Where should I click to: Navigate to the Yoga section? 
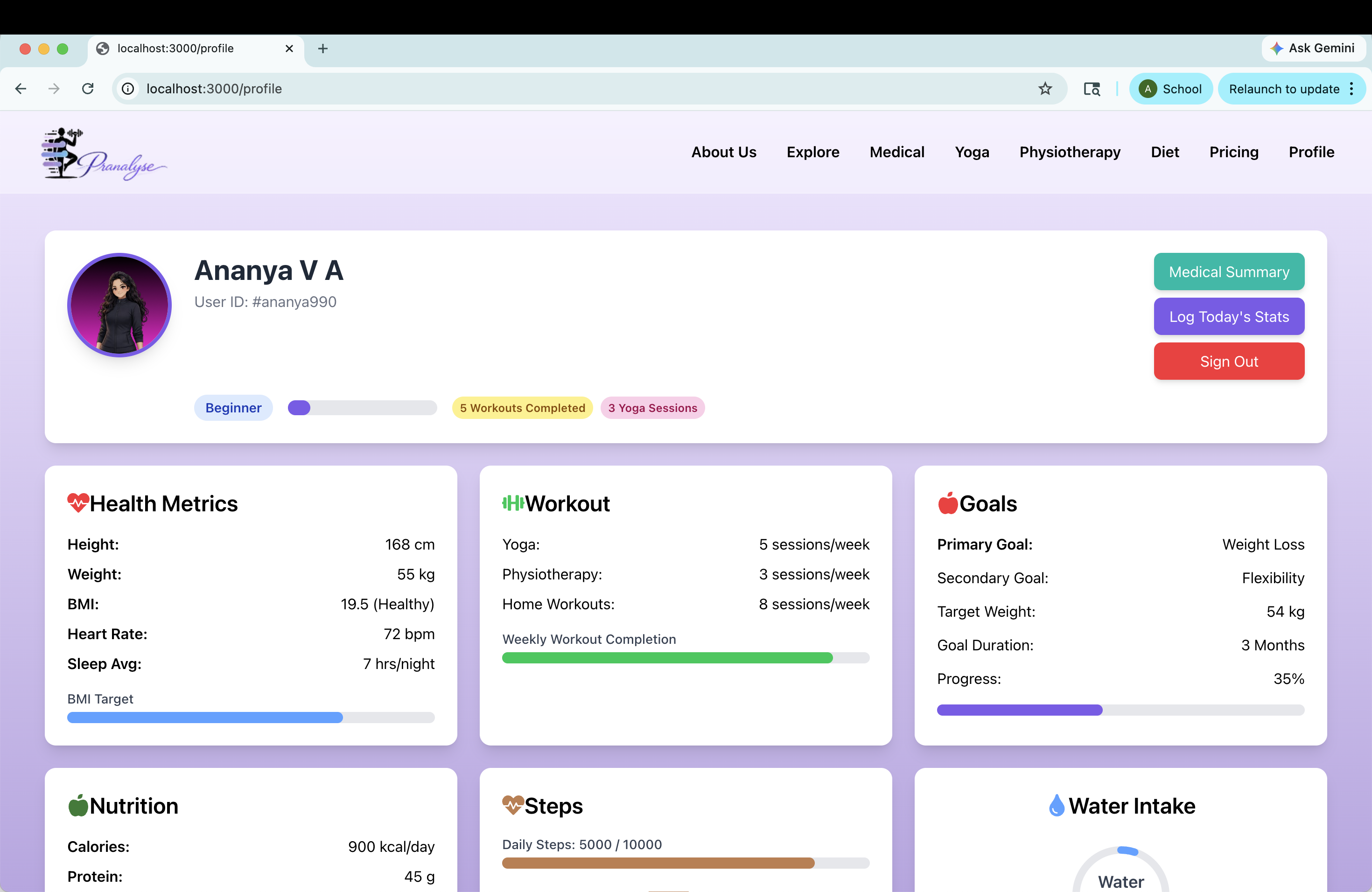click(972, 152)
